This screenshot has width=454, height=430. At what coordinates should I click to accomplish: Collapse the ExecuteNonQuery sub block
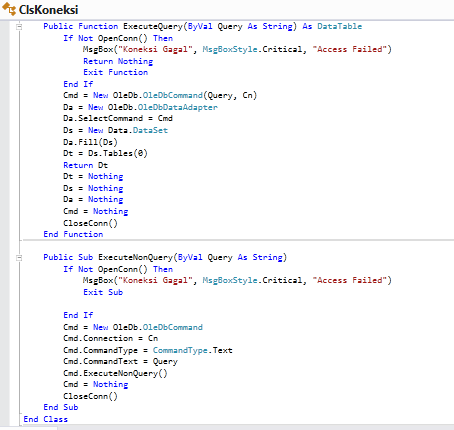pos(19,258)
